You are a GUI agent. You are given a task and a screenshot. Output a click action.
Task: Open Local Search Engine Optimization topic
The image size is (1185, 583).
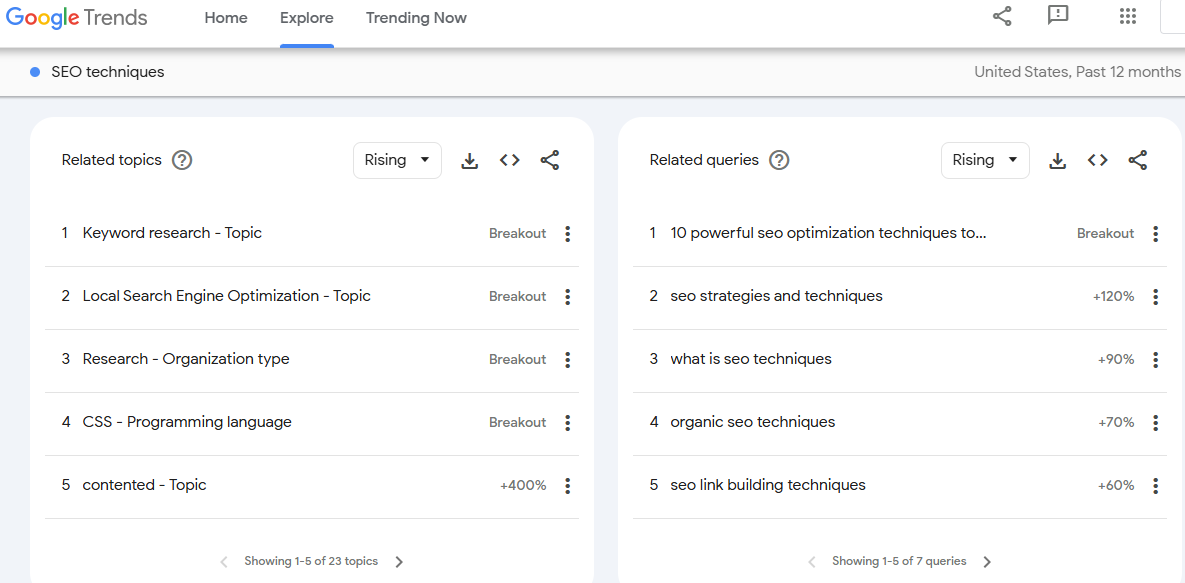tap(227, 296)
